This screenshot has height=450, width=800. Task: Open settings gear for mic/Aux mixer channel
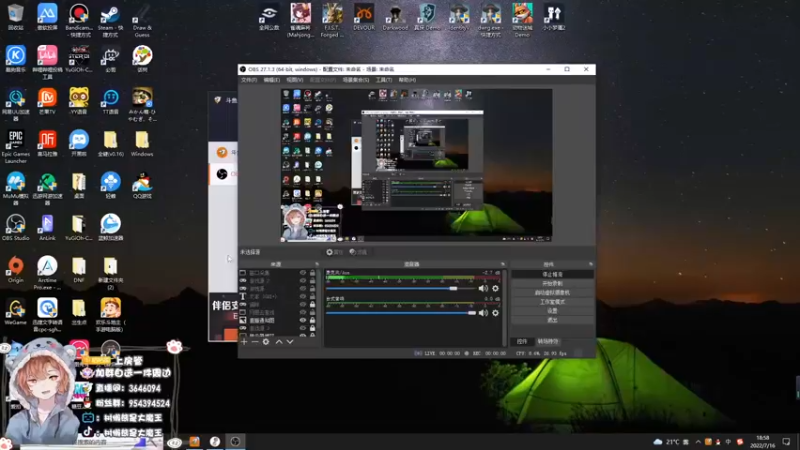point(495,288)
